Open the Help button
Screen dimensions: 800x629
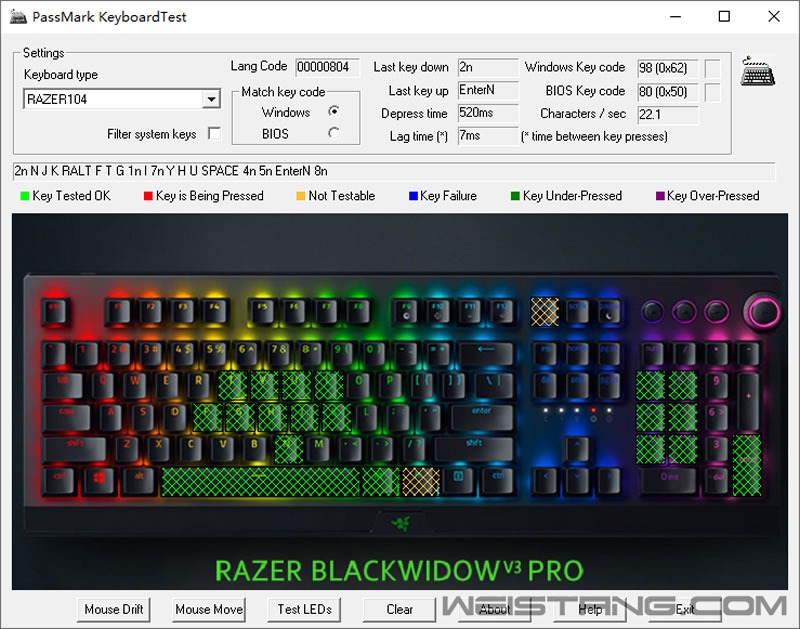pos(590,610)
